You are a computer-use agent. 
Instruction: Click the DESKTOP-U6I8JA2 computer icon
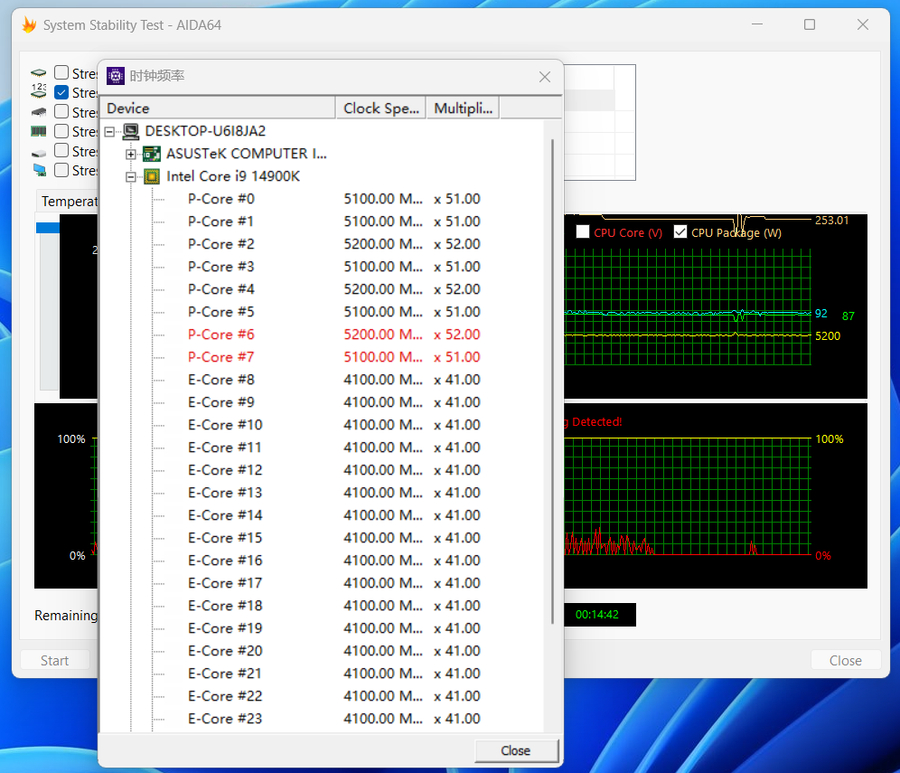(x=130, y=131)
